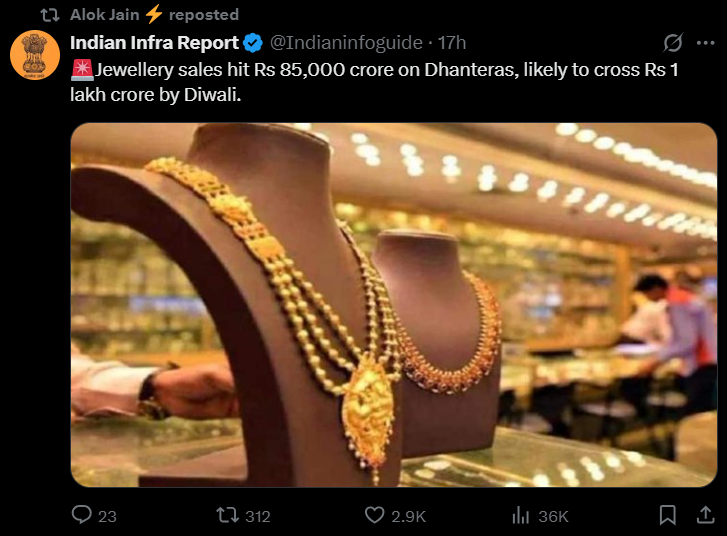Viewport: 727px width, 536px height.
Task: Enlarge the gold necklace jewellery photo
Action: (x=393, y=305)
